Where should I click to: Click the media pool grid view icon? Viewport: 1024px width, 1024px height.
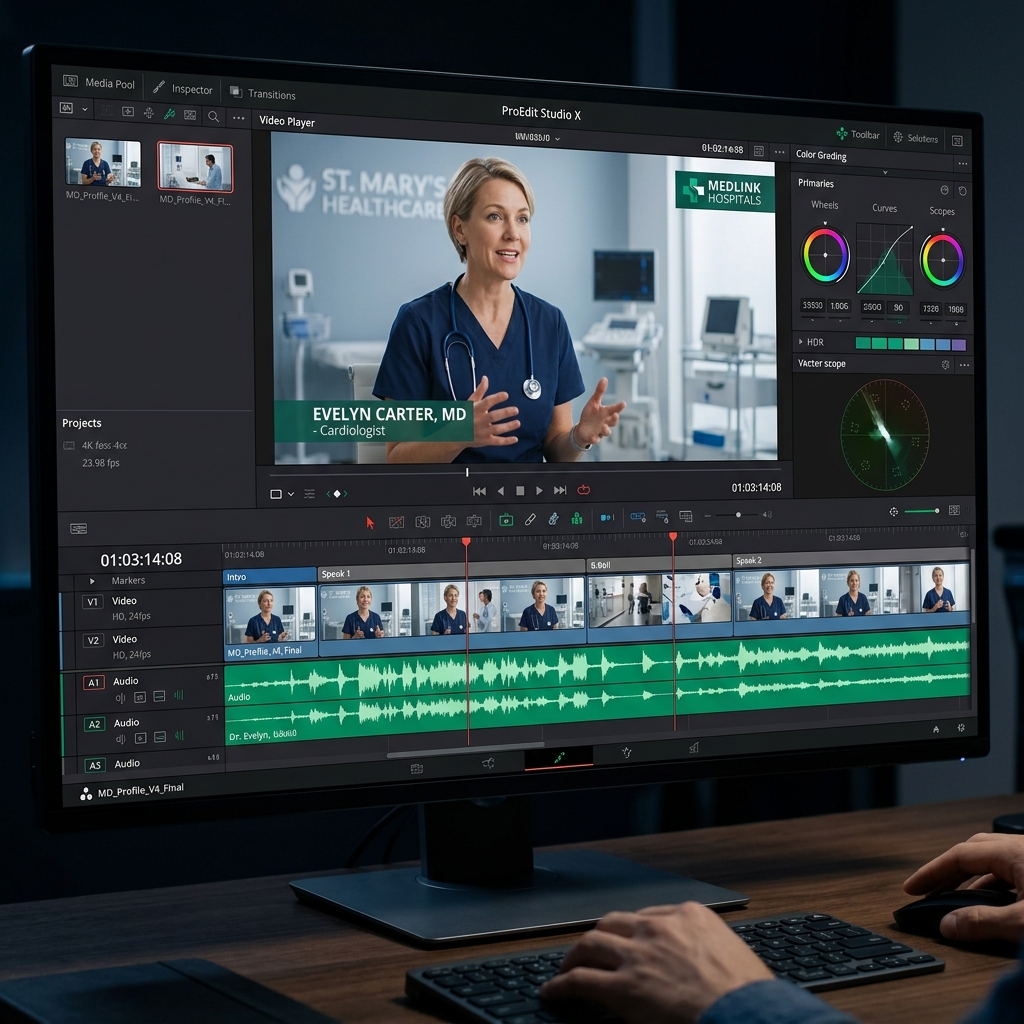(190, 115)
